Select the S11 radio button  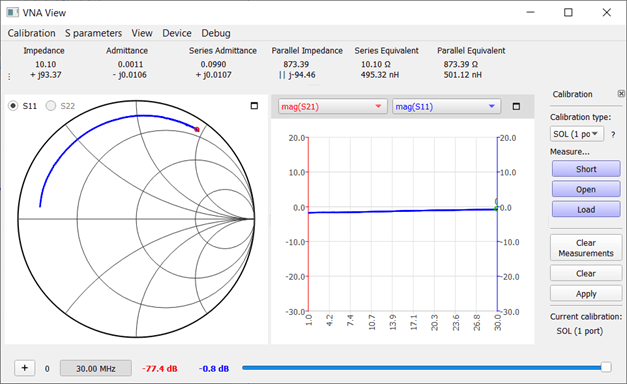point(13,106)
